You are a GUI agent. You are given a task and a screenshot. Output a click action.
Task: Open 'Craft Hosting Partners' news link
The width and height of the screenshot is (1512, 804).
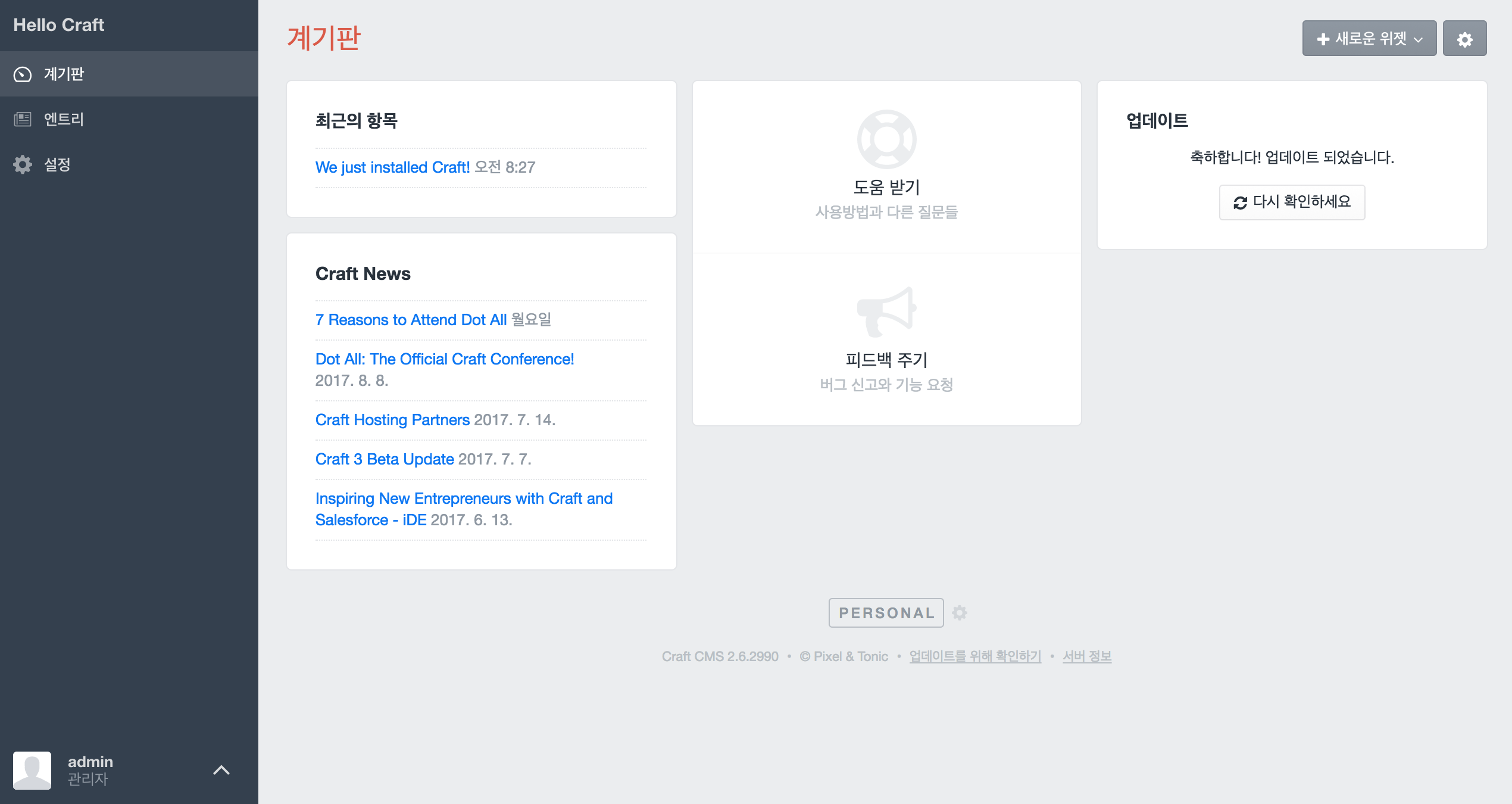pos(392,420)
